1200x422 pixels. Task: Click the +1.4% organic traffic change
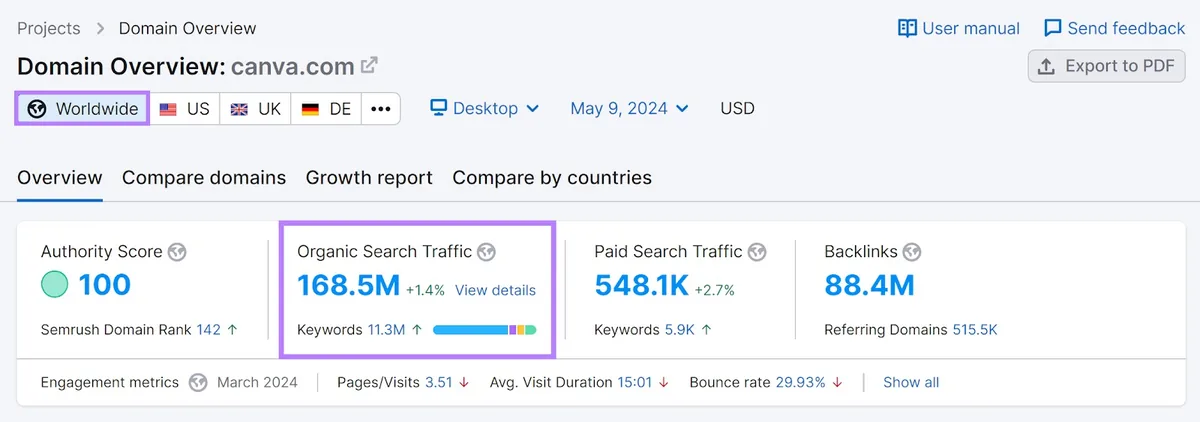425,290
